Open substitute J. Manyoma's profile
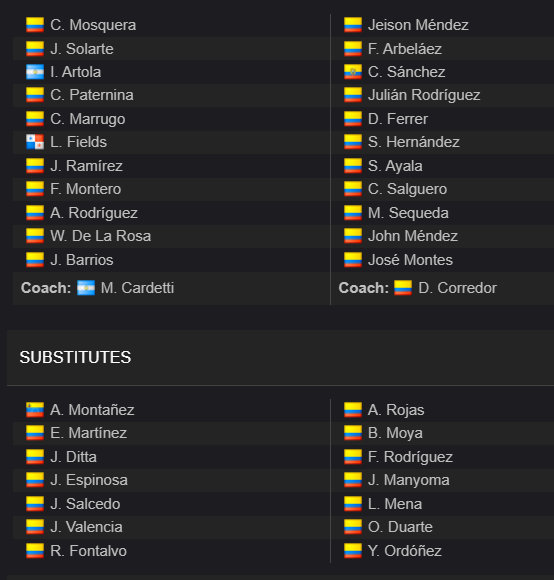The height and width of the screenshot is (580, 554). [x=409, y=480]
